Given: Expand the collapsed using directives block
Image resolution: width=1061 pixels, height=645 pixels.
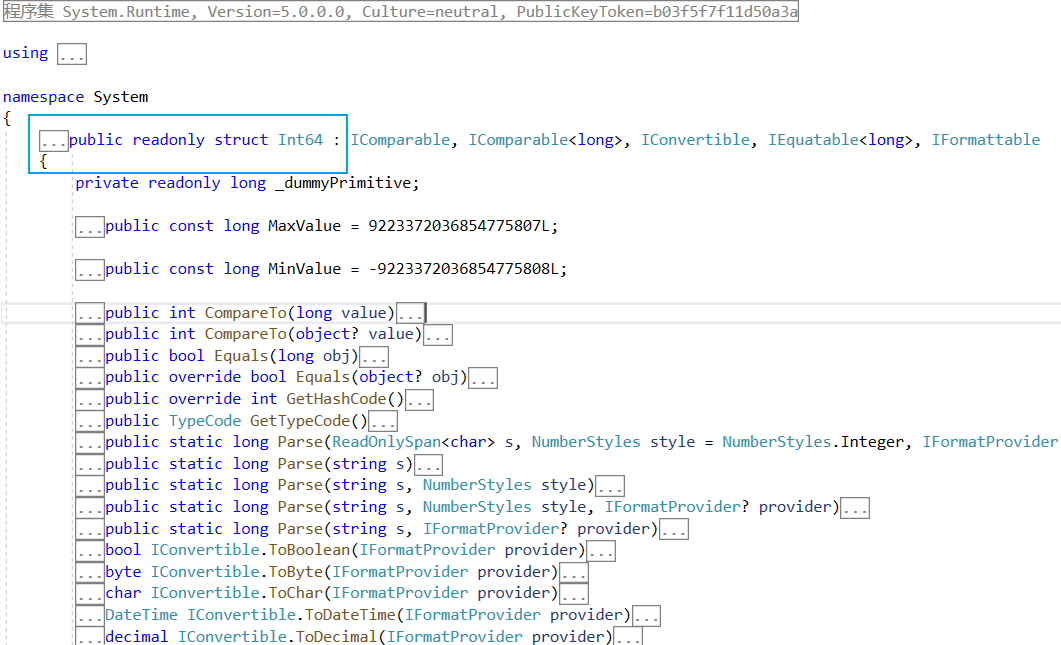Looking at the screenshot, I should pos(72,54).
